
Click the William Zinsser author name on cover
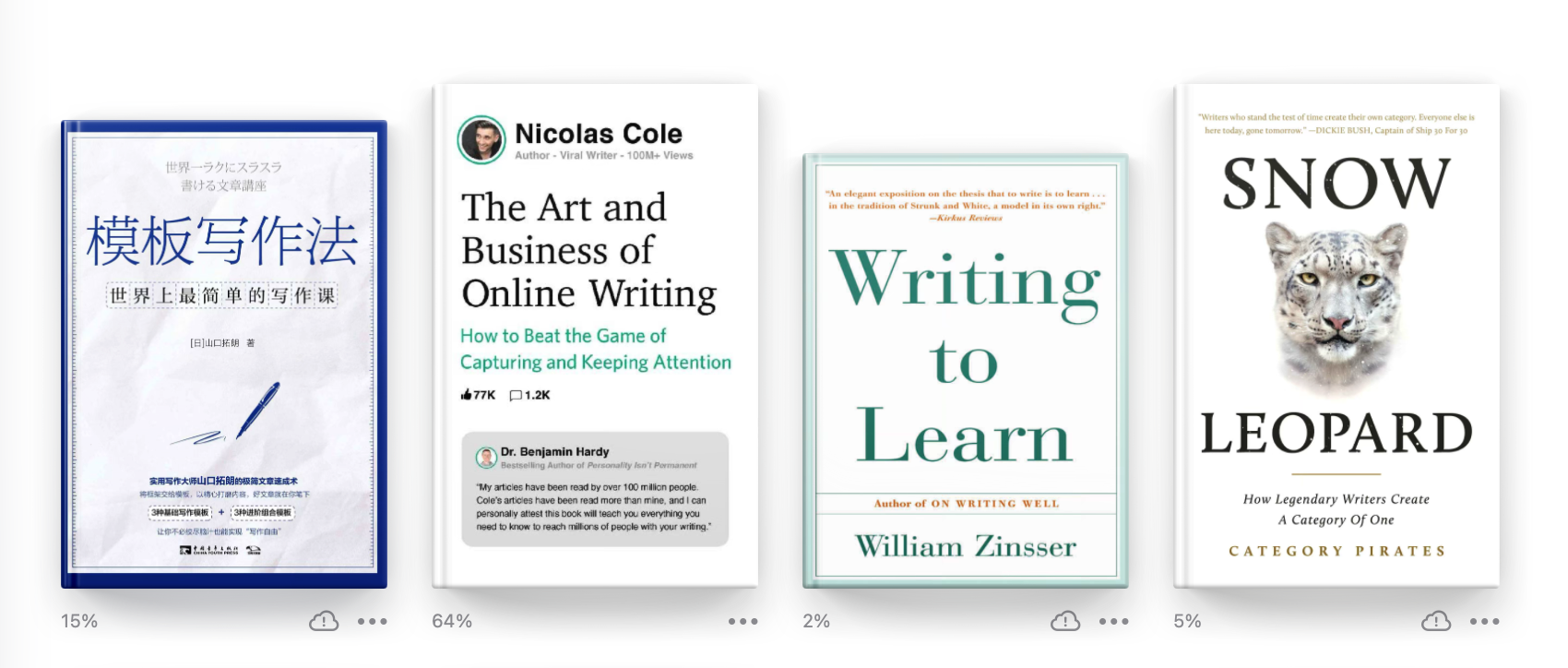[x=966, y=546]
